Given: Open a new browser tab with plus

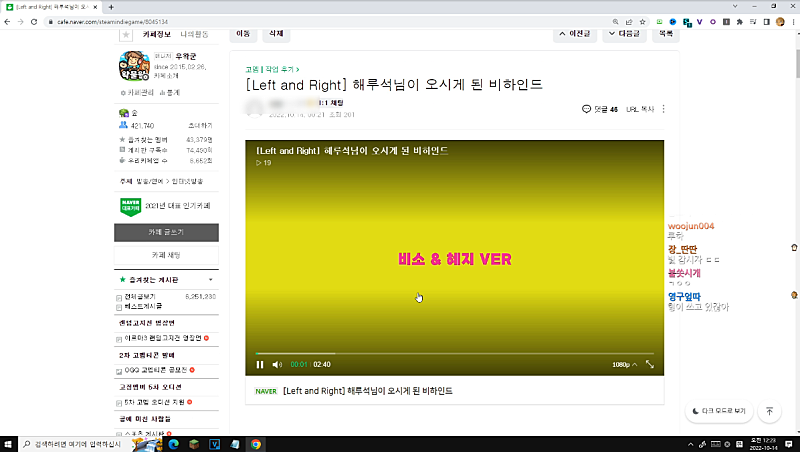Looking at the screenshot, I should 111,7.
